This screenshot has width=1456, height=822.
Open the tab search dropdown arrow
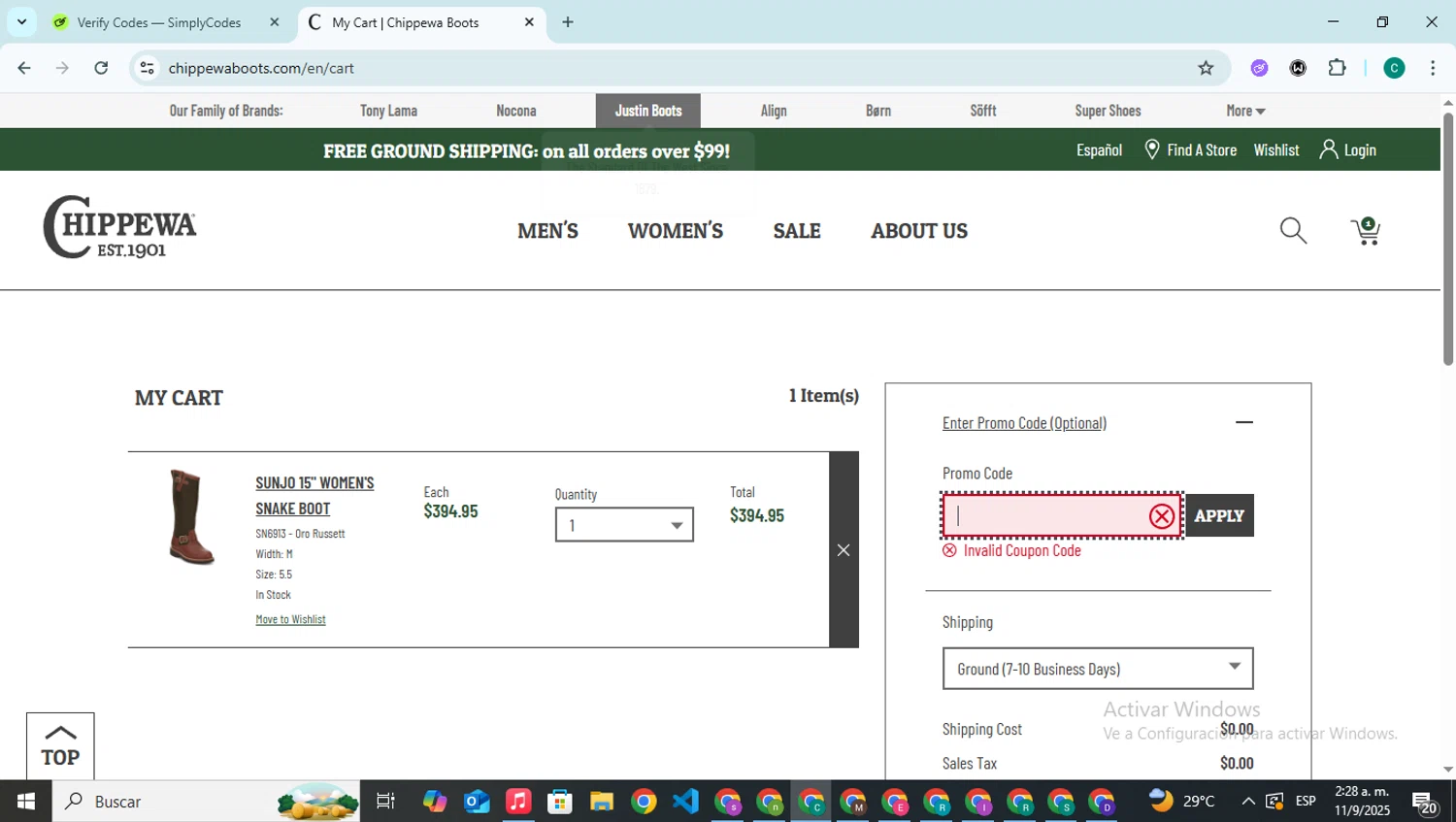click(x=21, y=22)
